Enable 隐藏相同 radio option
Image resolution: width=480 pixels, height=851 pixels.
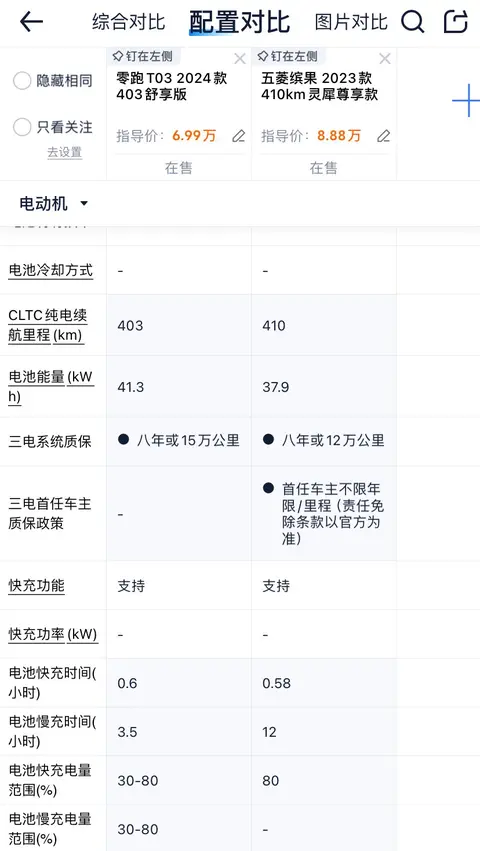pyautogui.click(x=22, y=81)
